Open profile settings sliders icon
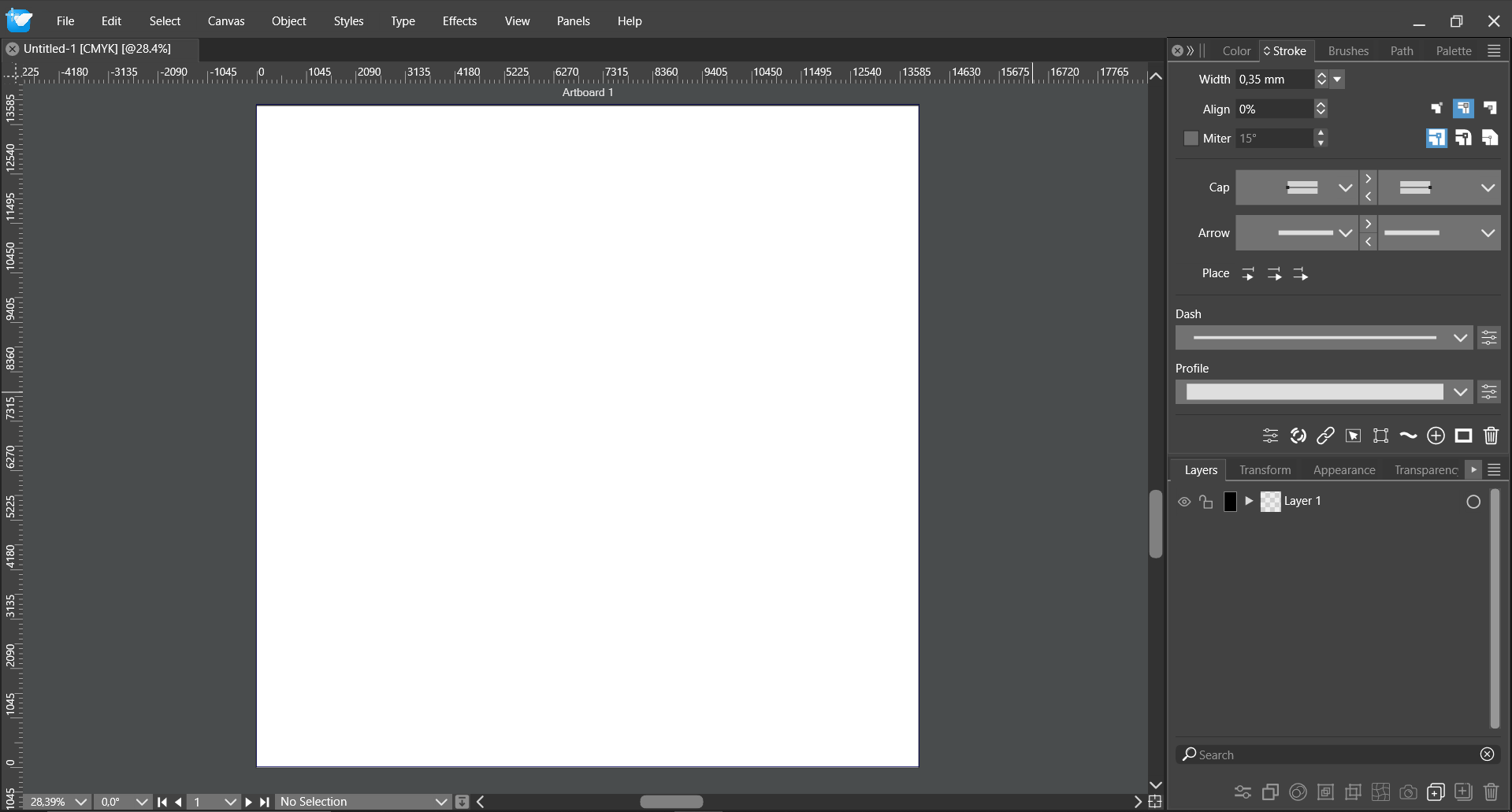1512x812 pixels. click(1488, 392)
